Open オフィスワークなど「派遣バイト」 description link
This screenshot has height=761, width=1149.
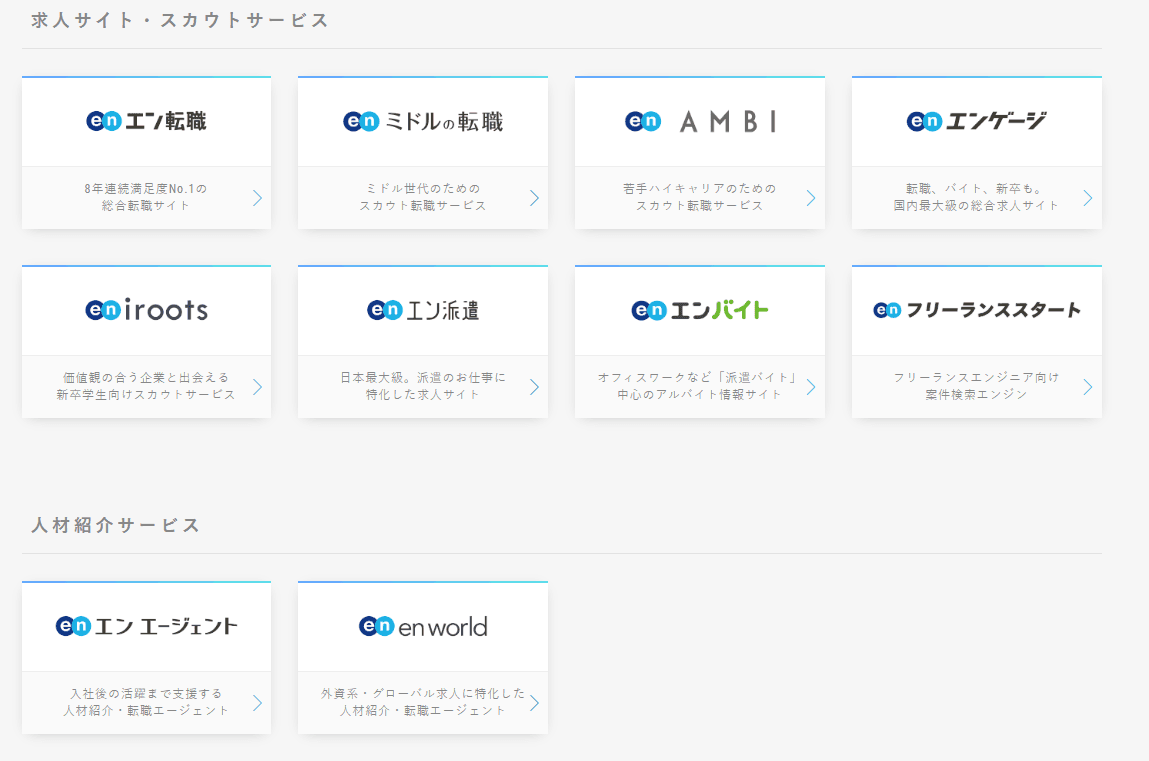click(x=699, y=386)
